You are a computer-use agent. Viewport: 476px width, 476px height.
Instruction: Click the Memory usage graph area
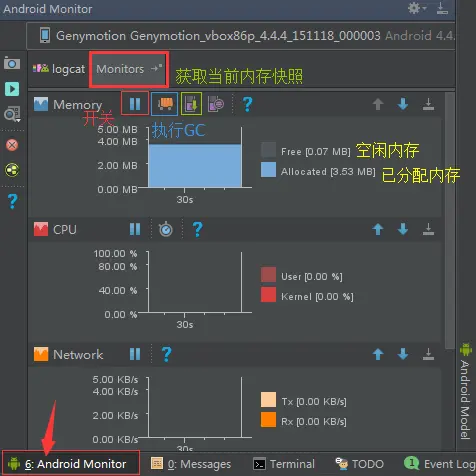195,157
